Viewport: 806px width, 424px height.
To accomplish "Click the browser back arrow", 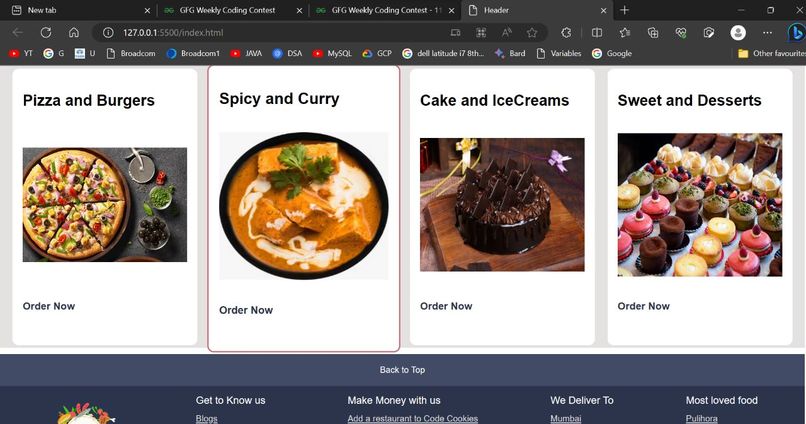I will point(17,32).
